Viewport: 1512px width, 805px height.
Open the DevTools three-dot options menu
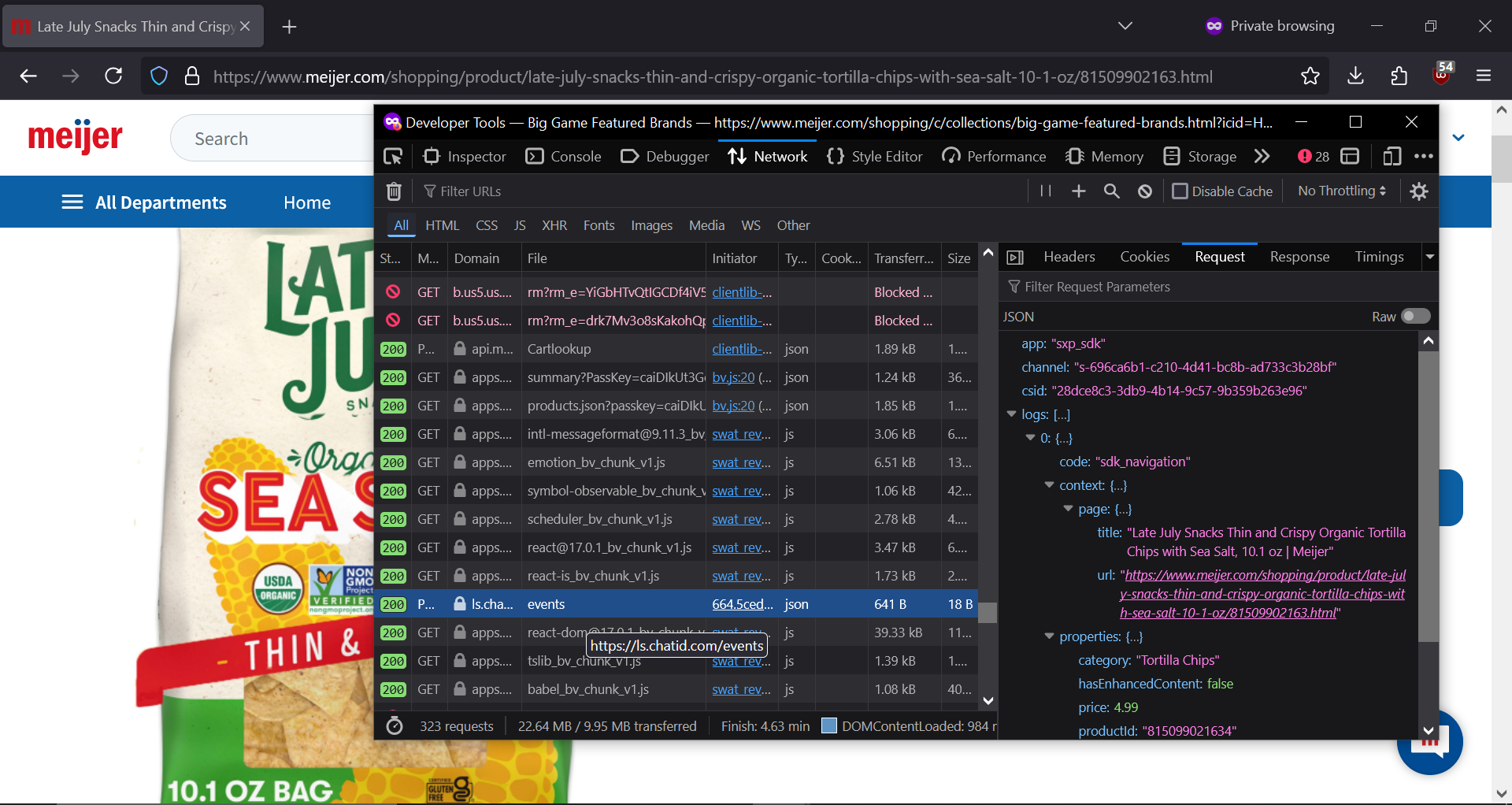click(1423, 157)
